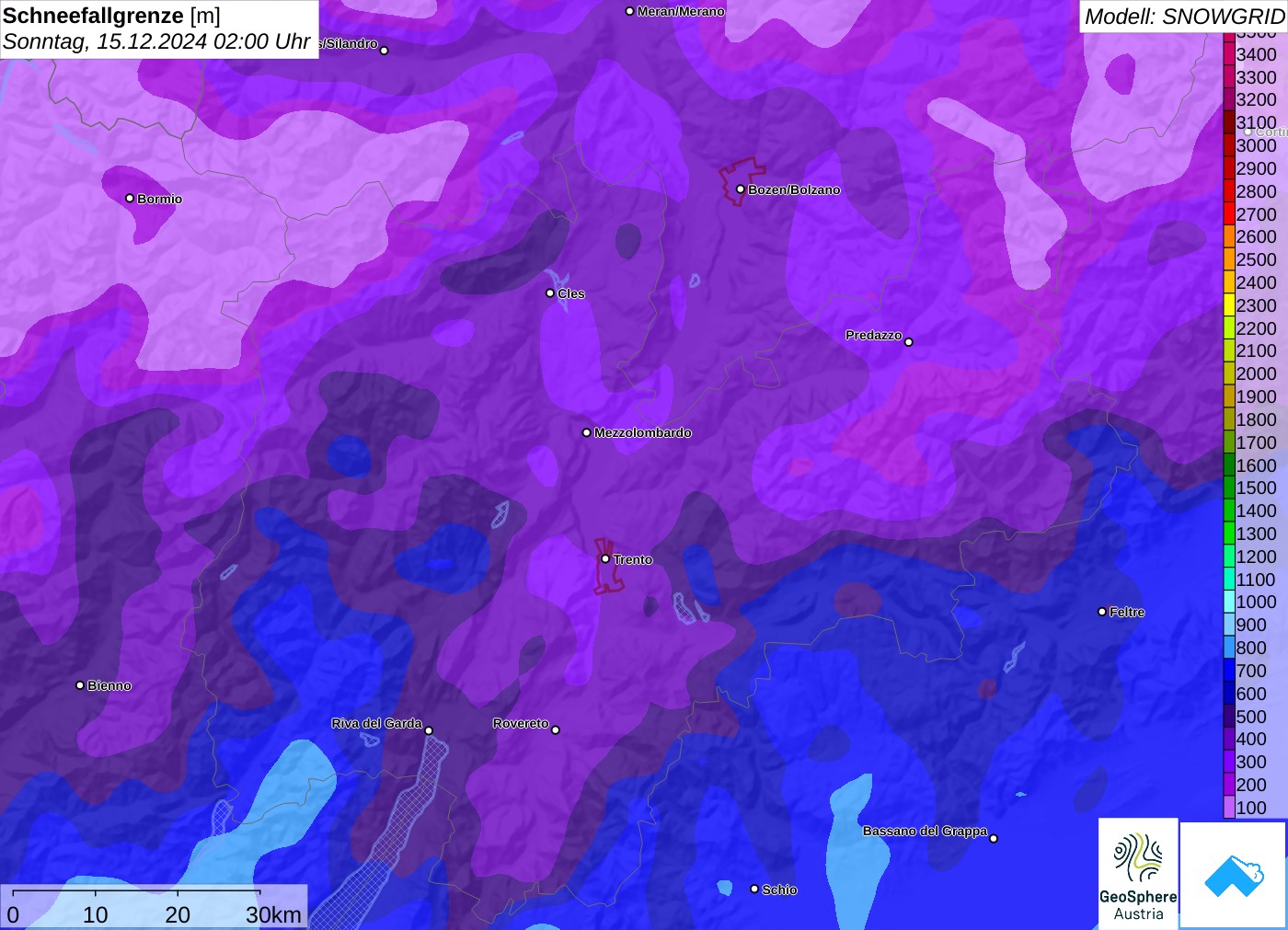1288x930 pixels.
Task: Click the GeoSphere Austria logo
Action: (x=1138, y=873)
